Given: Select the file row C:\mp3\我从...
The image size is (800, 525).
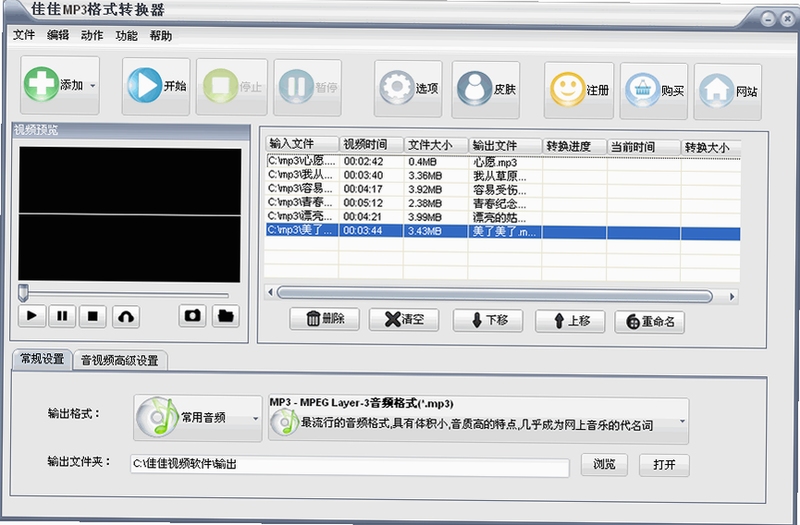Looking at the screenshot, I should click(503, 176).
